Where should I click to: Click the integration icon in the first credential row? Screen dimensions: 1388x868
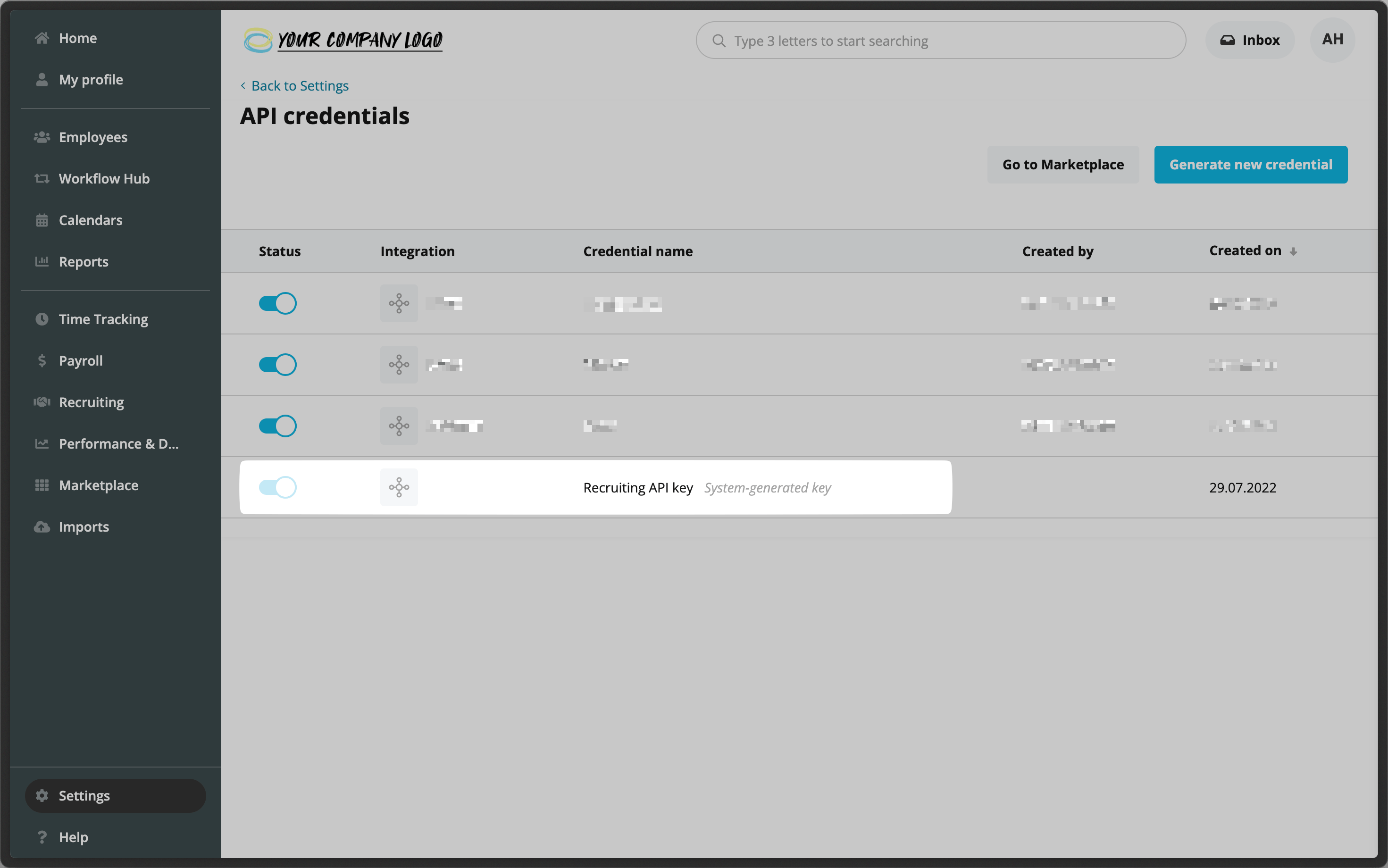(x=399, y=303)
